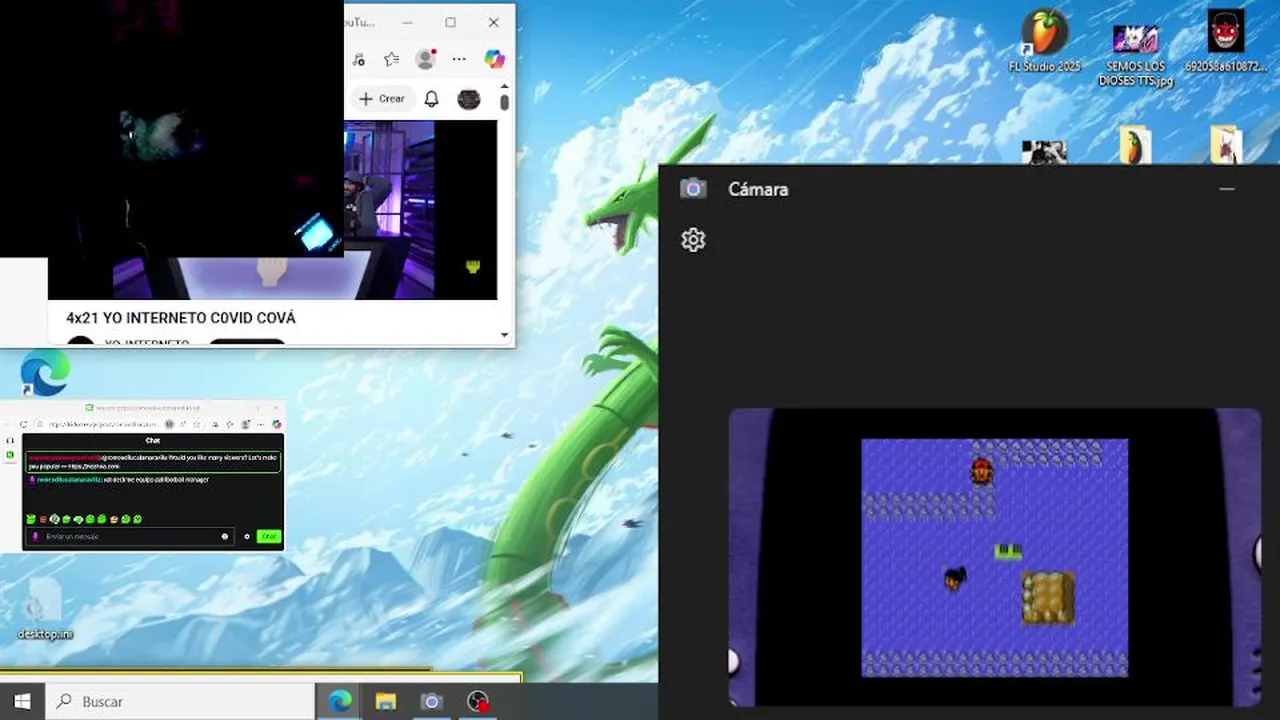The height and width of the screenshot is (720, 1280).
Task: Click the Buscar taskbar search box
Action: click(181, 702)
